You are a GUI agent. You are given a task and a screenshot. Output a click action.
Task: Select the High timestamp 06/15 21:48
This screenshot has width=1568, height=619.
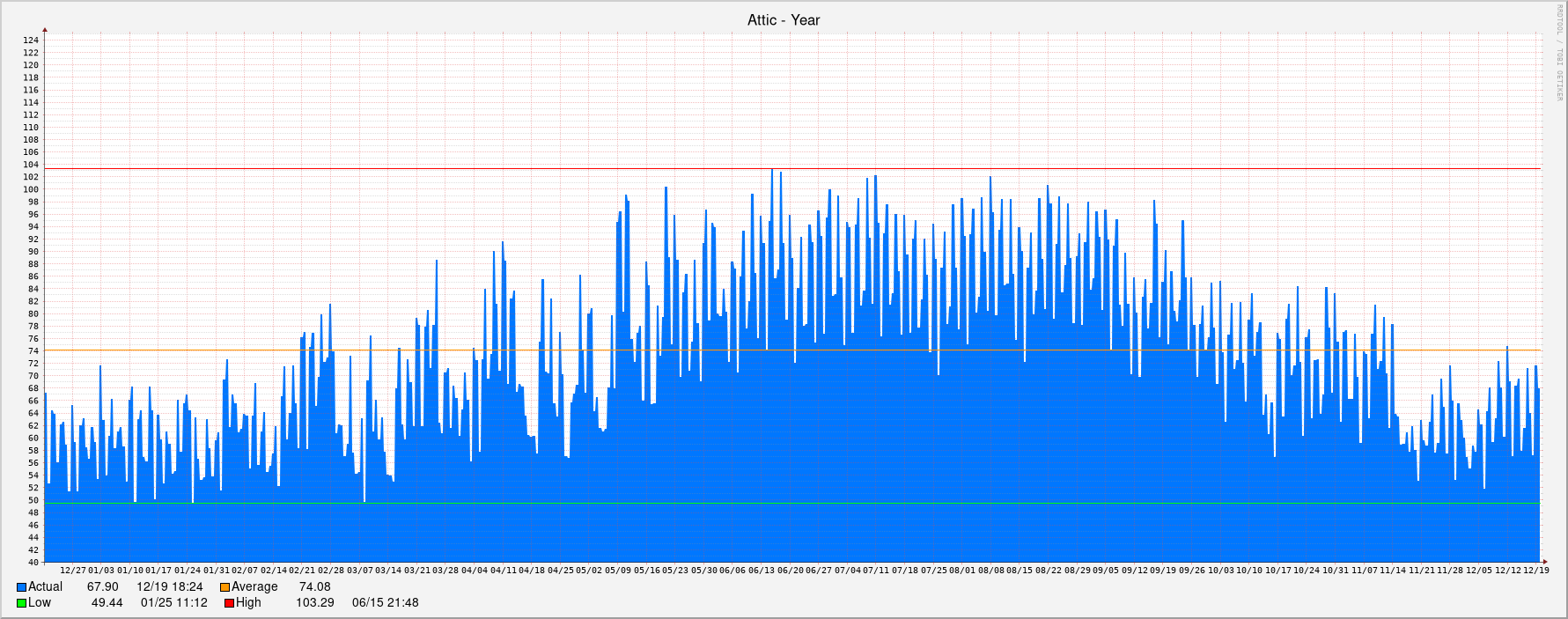pyautogui.click(x=385, y=603)
